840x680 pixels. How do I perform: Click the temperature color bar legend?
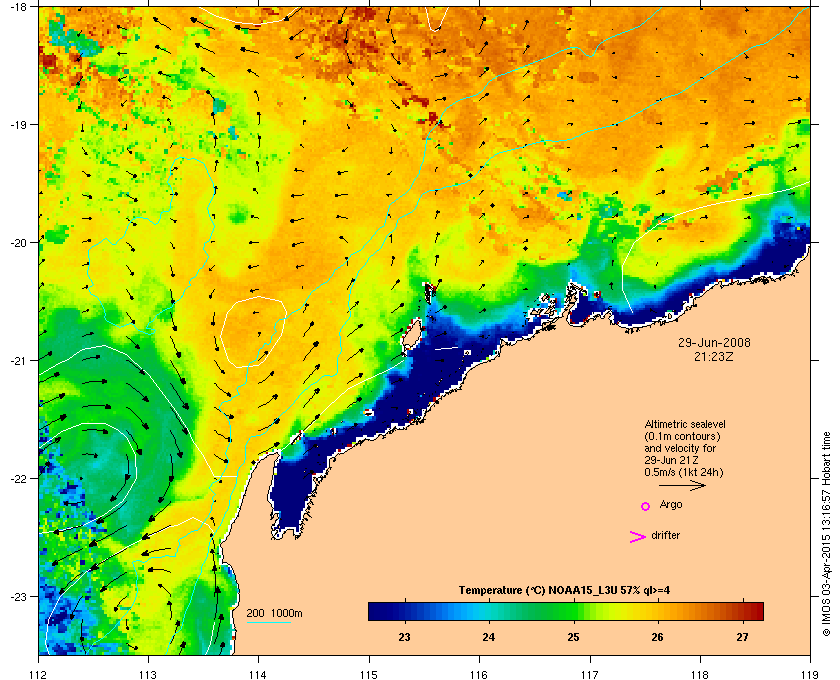566,611
